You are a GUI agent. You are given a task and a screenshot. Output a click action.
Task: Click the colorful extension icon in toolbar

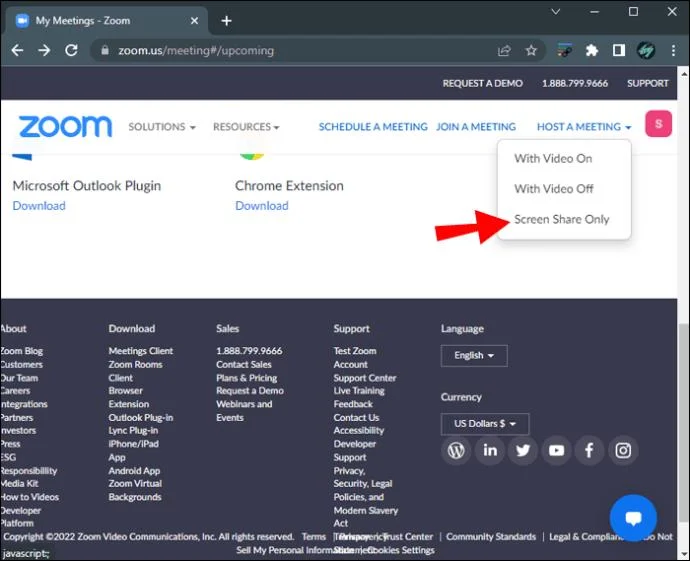point(565,51)
